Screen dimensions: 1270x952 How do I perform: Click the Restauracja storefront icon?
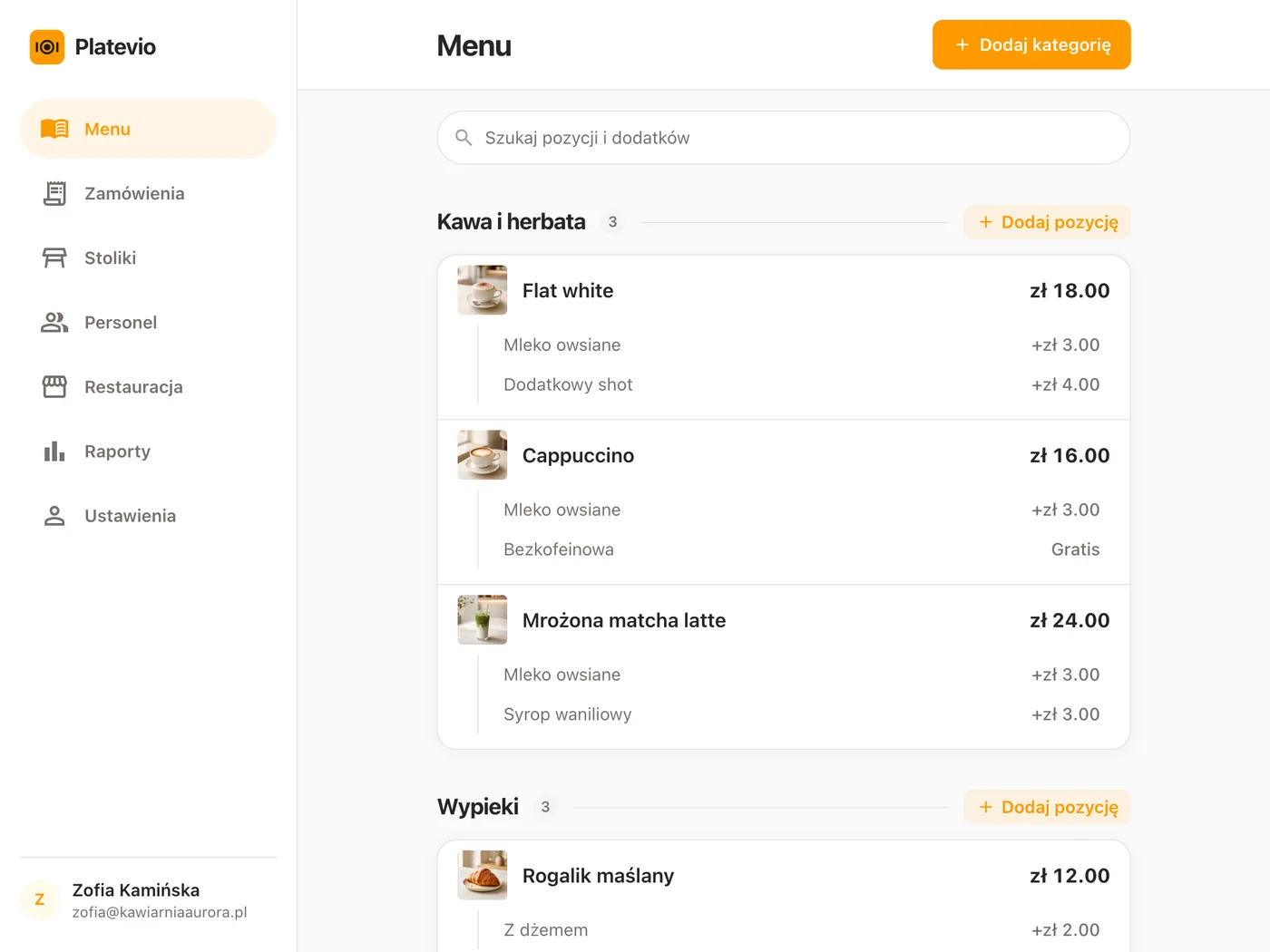pyautogui.click(x=54, y=386)
